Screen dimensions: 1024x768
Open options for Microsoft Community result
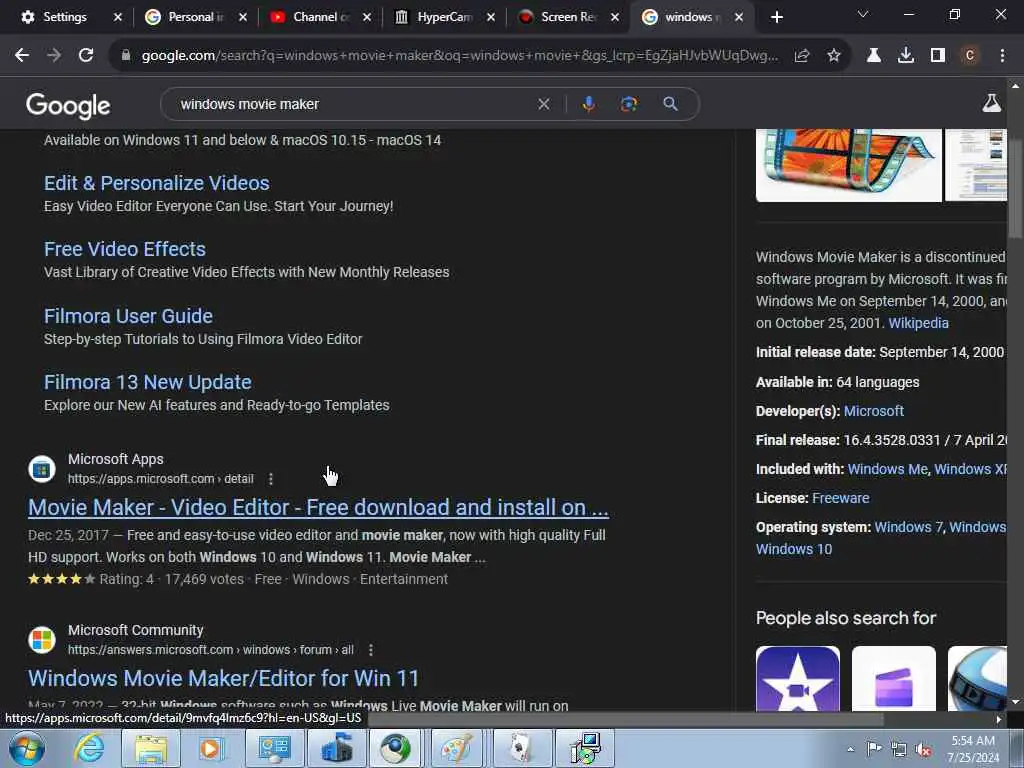(x=371, y=650)
